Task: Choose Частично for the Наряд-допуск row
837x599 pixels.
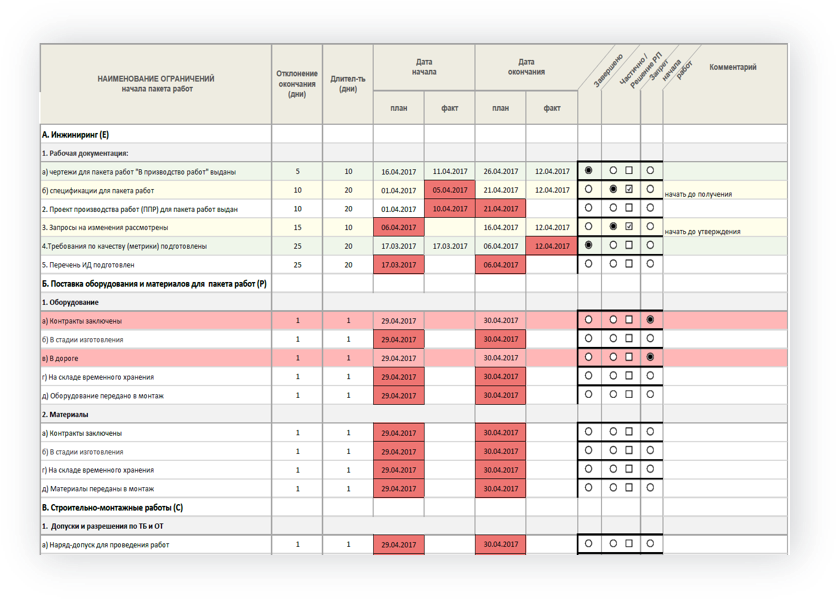Action: 613,543
